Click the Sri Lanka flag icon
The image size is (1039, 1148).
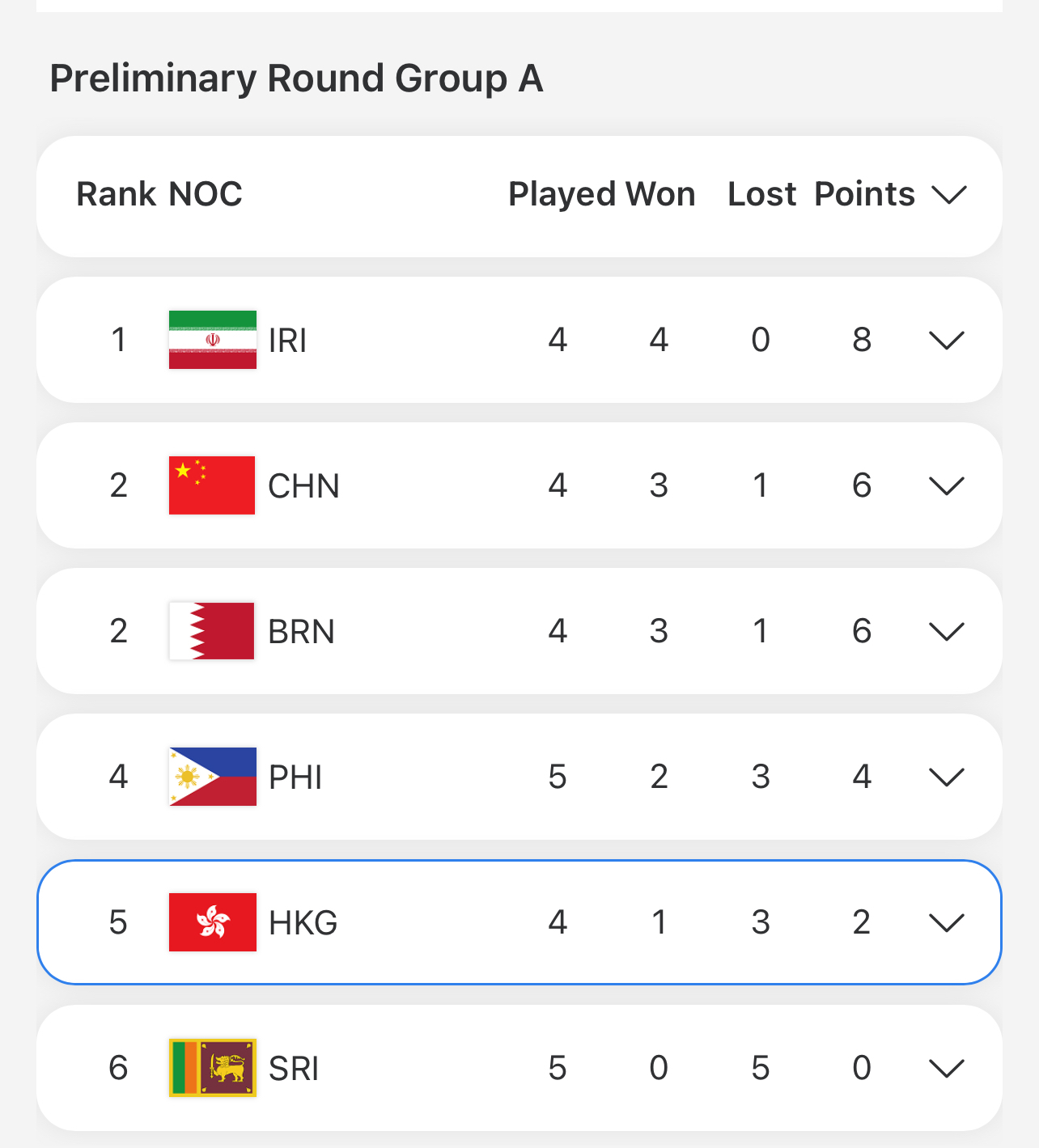tap(212, 1068)
